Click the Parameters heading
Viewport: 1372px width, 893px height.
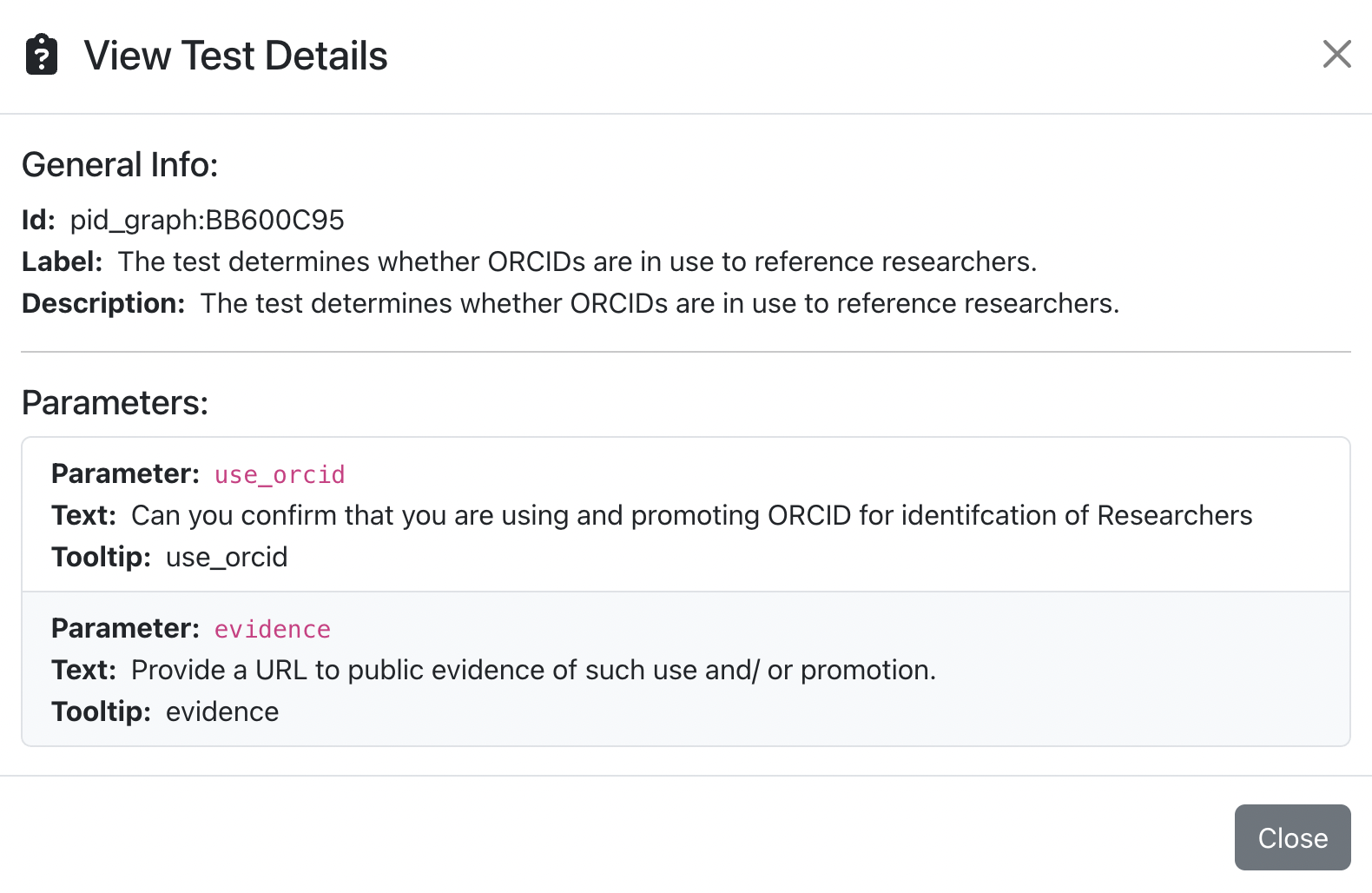click(115, 402)
